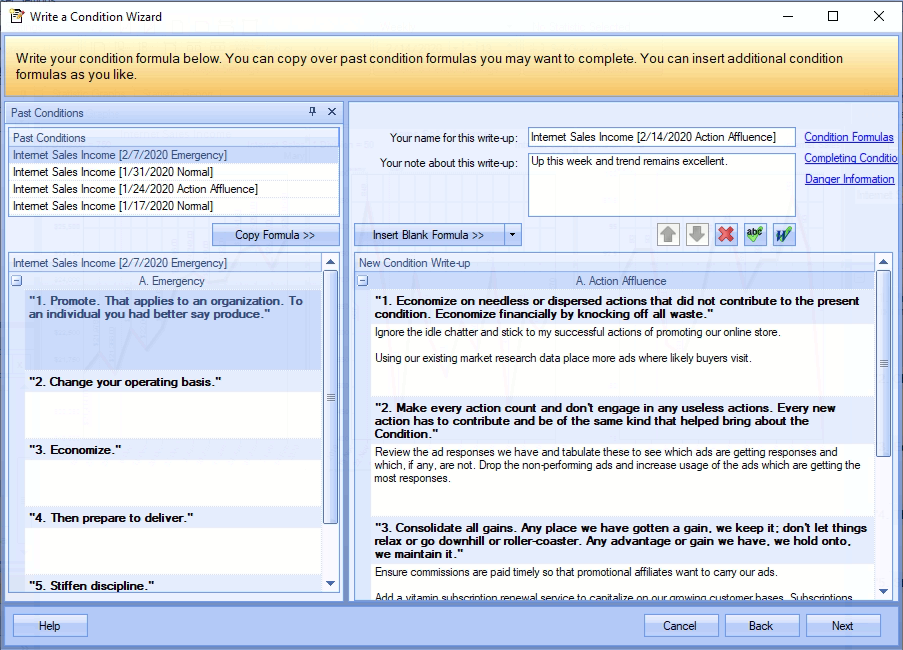
Task: Click the Word export icon
Action: point(784,234)
